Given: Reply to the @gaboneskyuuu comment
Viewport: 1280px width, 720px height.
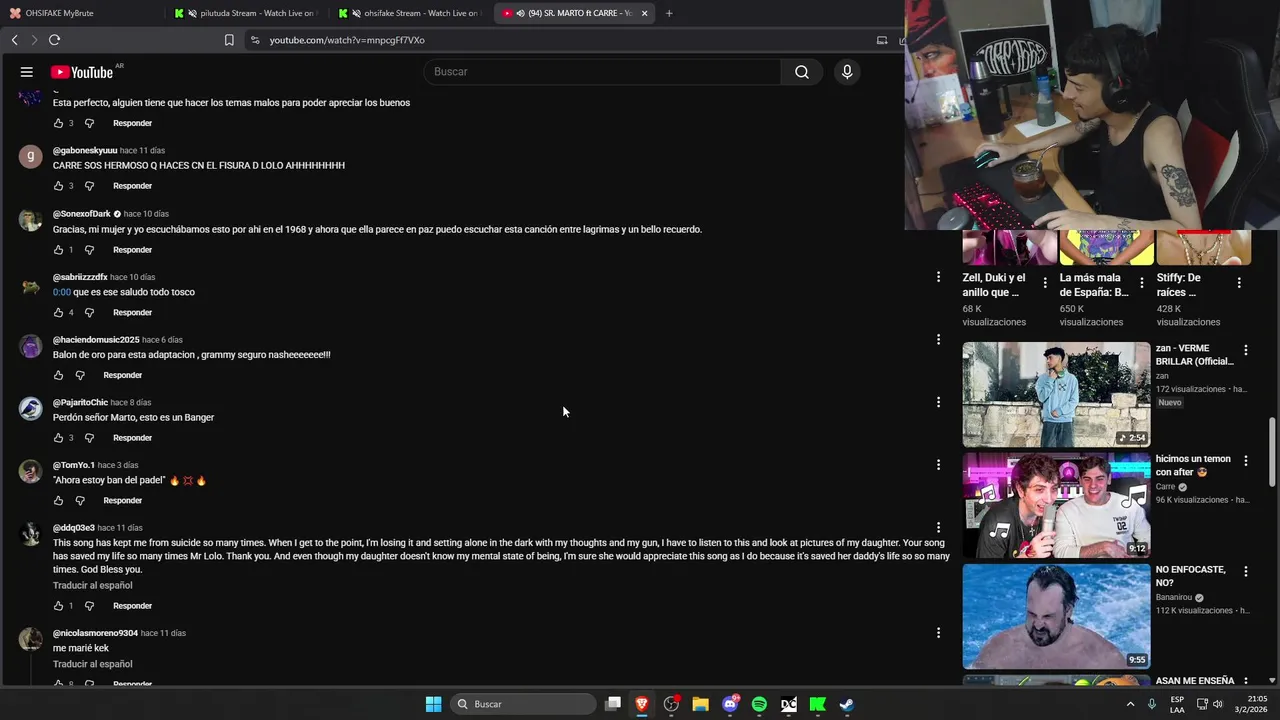Looking at the screenshot, I should pyautogui.click(x=132, y=186).
